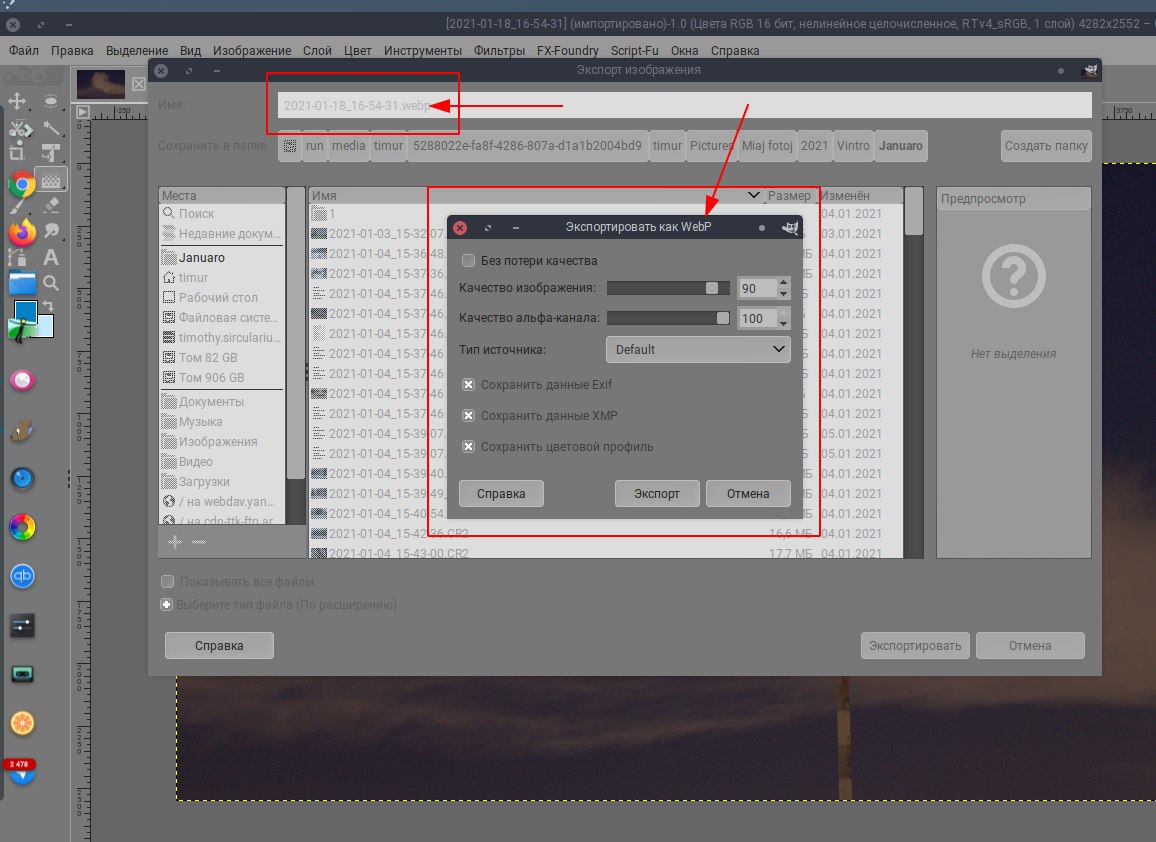Click the sort arrow in Имя column header
1156x842 pixels.
753,195
